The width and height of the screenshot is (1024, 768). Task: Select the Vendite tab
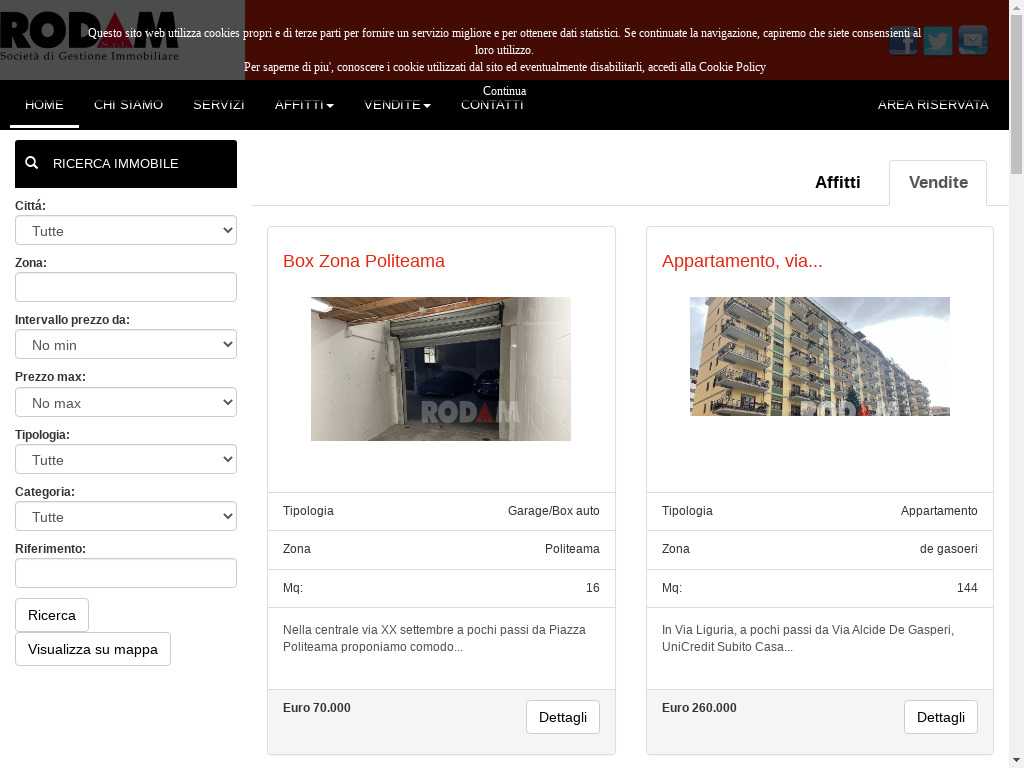(938, 182)
